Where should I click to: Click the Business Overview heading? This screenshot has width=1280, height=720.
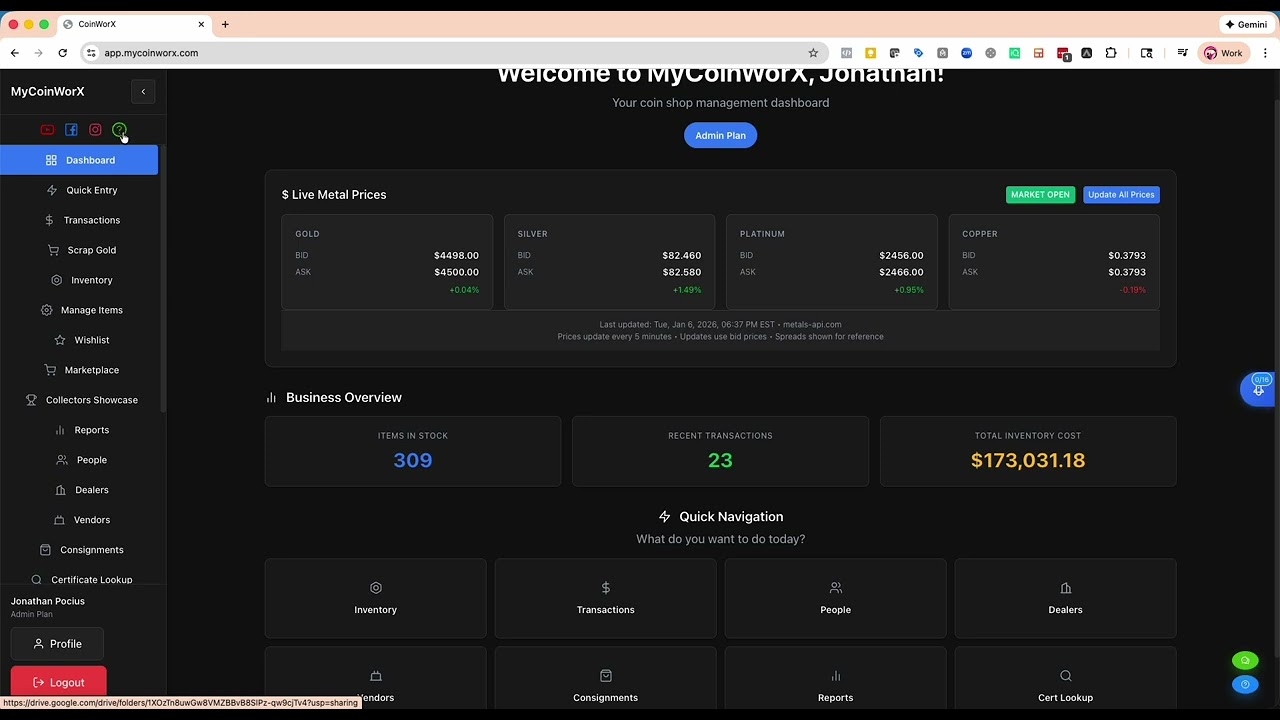coord(343,398)
